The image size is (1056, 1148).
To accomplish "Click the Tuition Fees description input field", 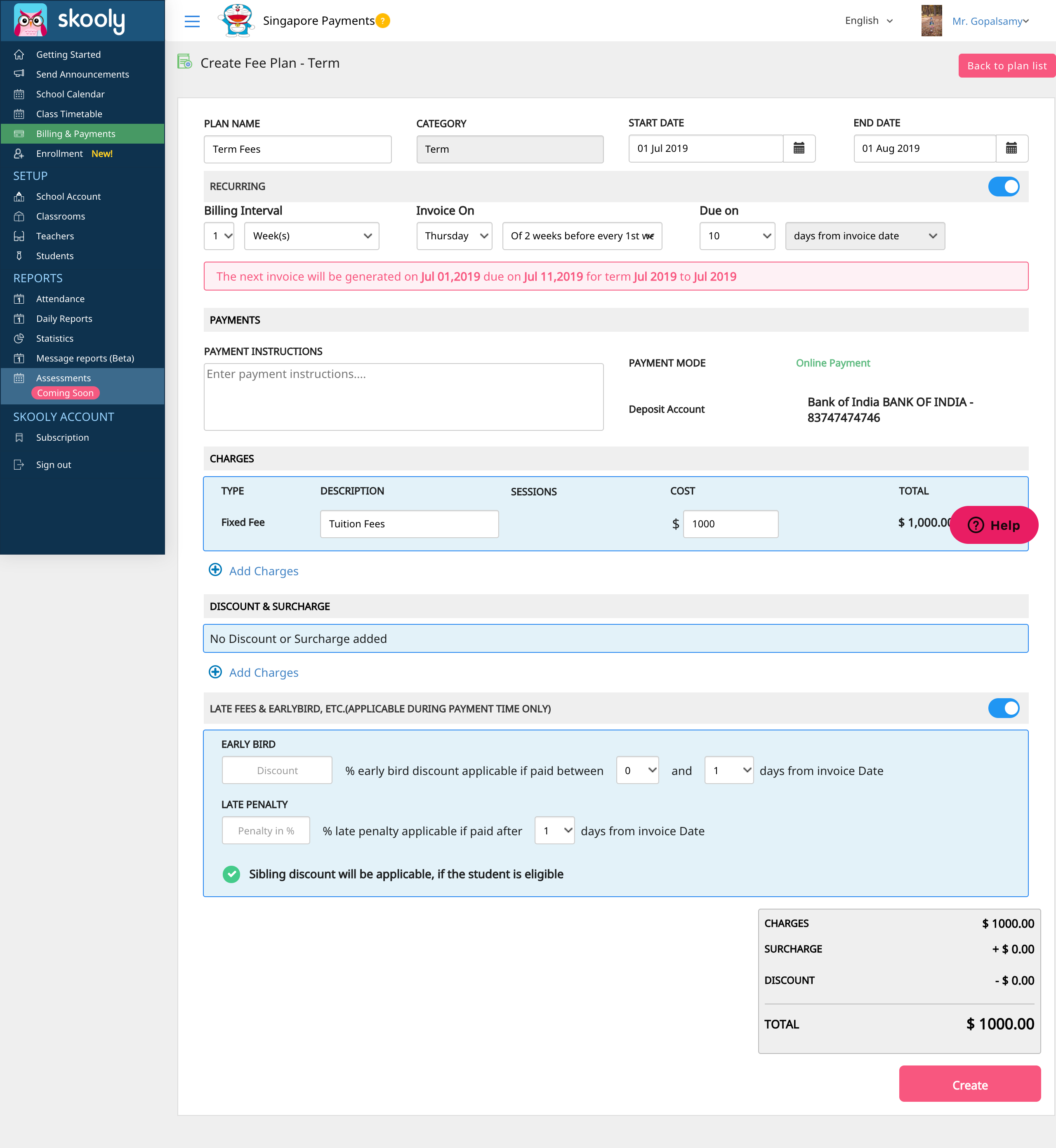I will point(409,523).
